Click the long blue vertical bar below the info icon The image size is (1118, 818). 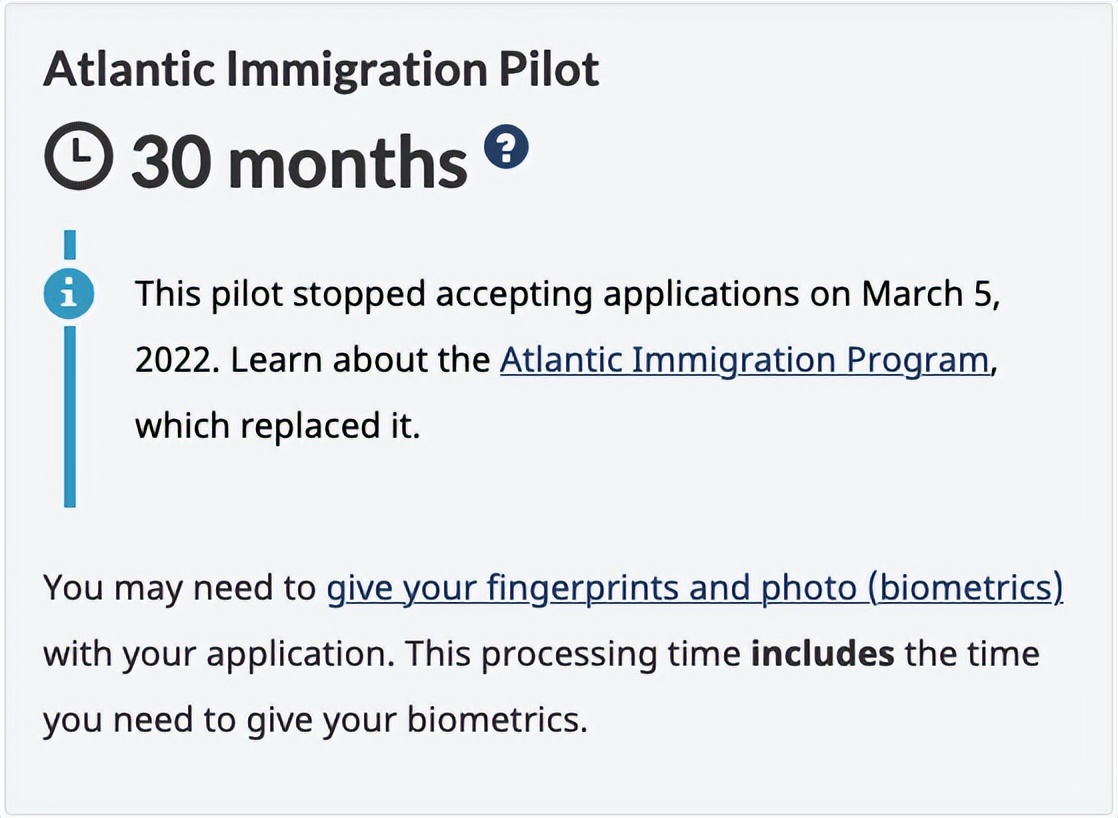70,416
